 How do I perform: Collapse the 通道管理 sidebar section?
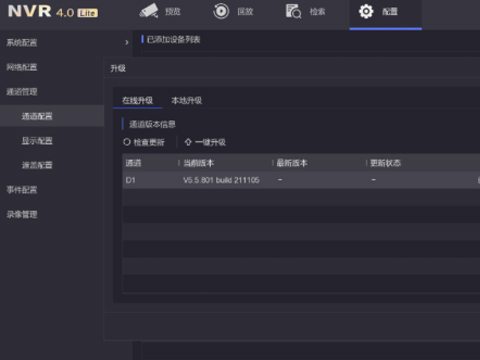22,92
